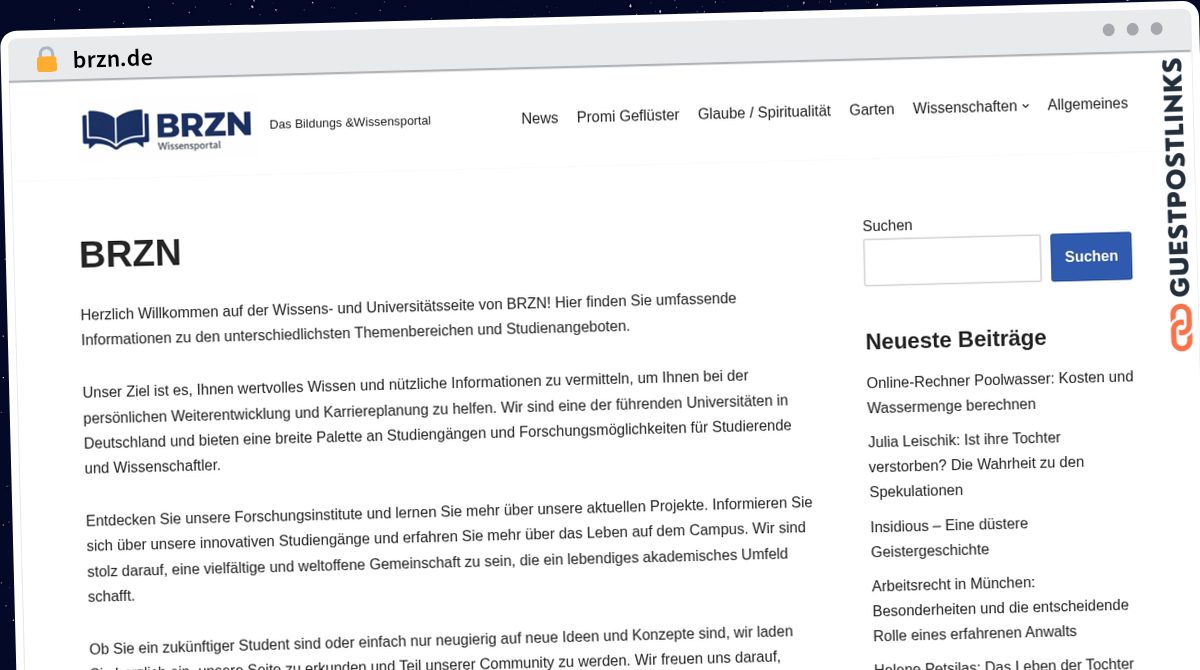Click the Suchen label above the search field
The height and width of the screenshot is (670, 1200).
click(x=887, y=226)
